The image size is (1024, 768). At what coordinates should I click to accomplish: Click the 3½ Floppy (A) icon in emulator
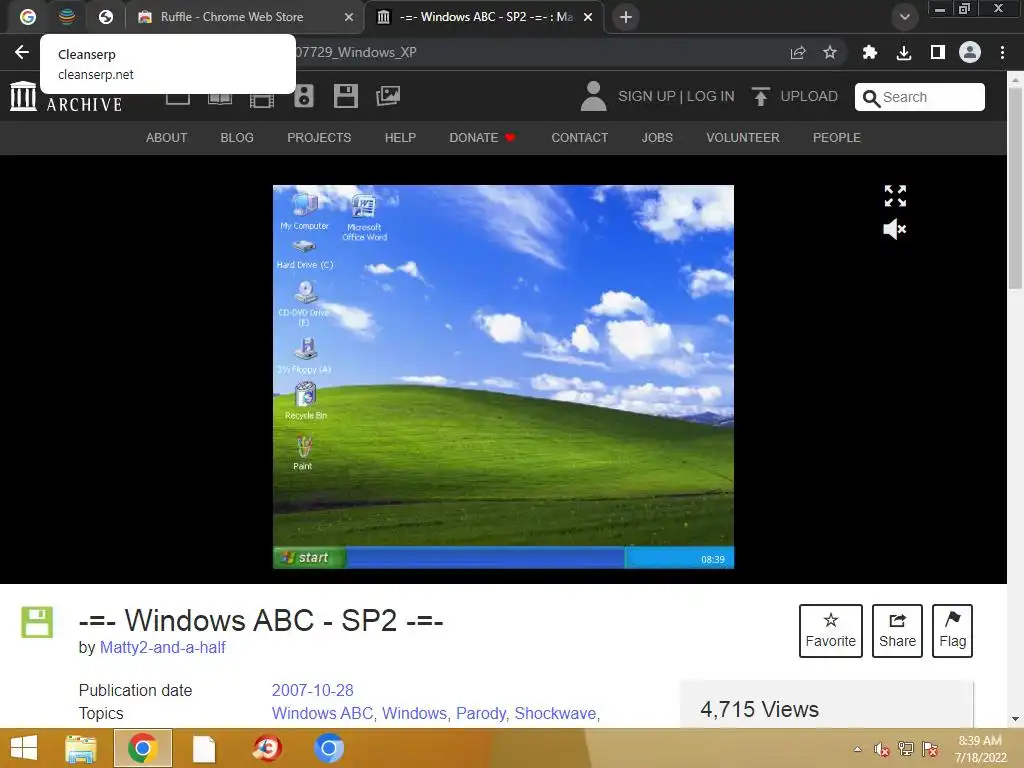click(304, 355)
